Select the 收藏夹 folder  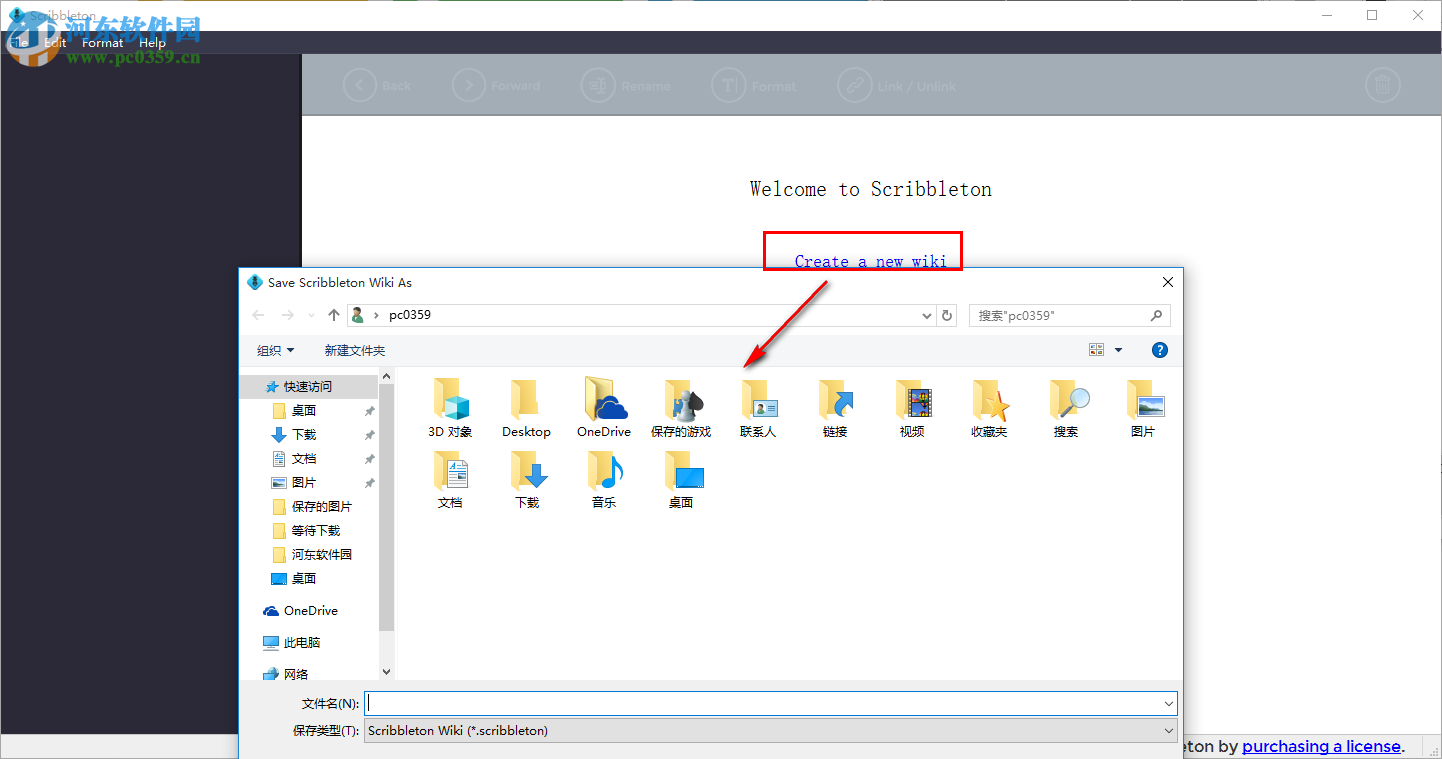(x=989, y=408)
